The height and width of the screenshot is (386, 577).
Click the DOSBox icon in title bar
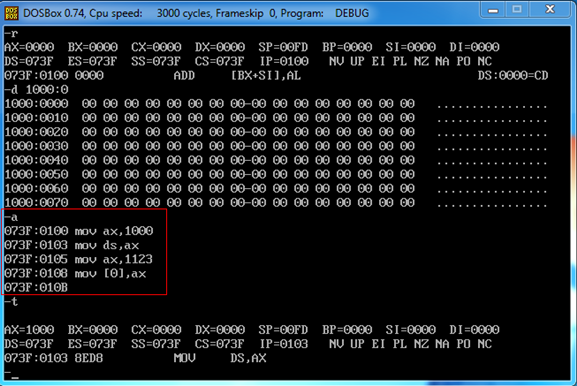[11, 13]
